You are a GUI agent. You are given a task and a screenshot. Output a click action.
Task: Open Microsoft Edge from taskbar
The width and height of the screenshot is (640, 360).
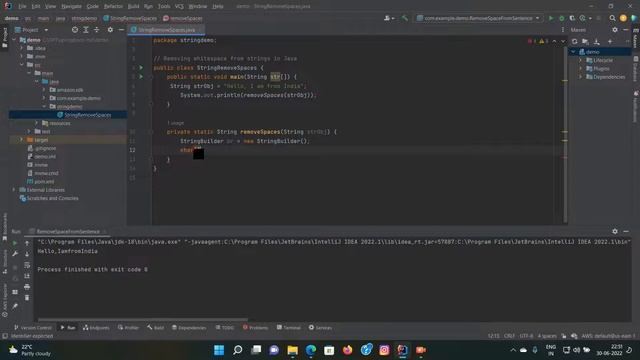311,350
